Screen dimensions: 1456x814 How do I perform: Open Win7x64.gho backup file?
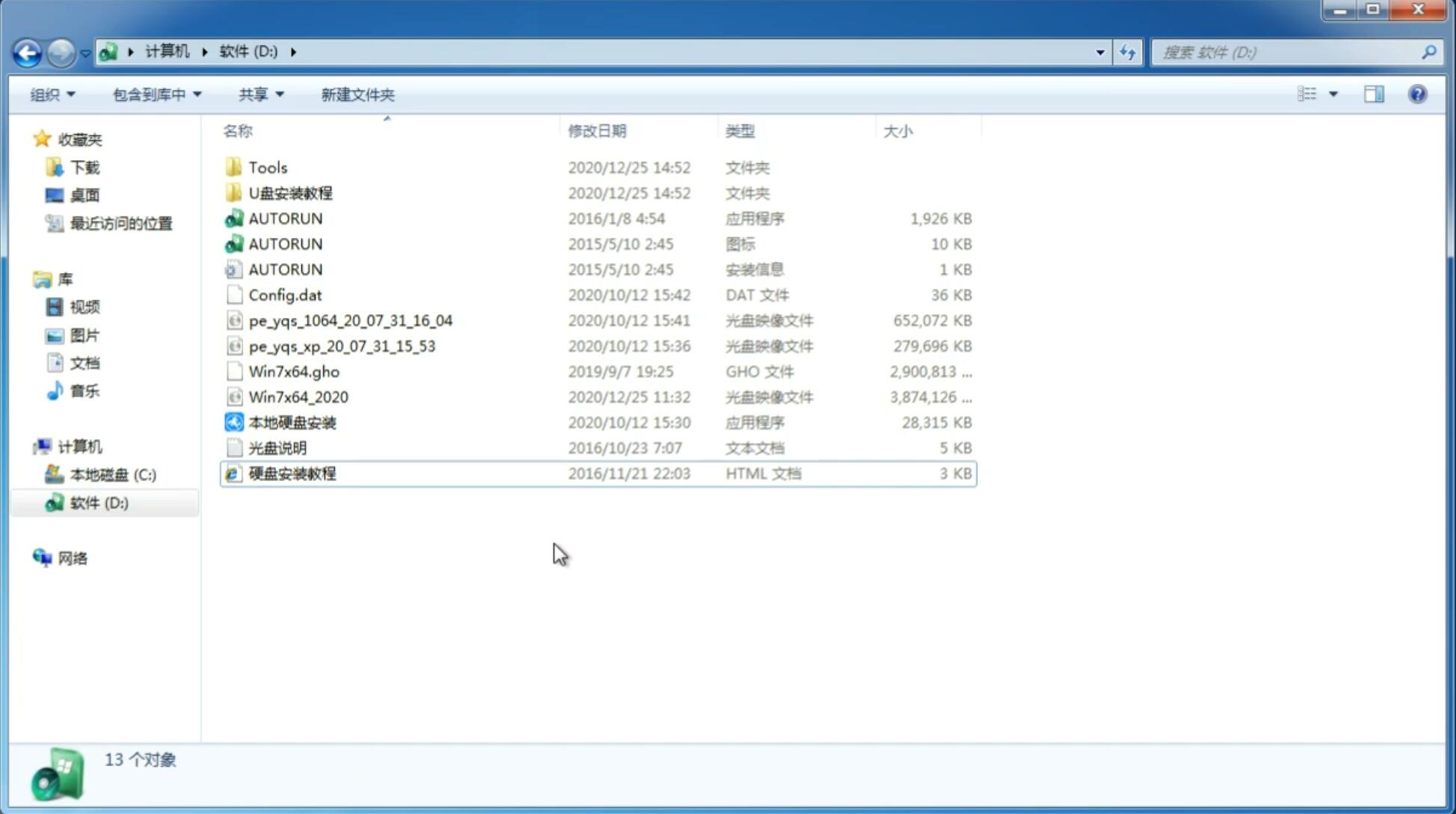[295, 371]
